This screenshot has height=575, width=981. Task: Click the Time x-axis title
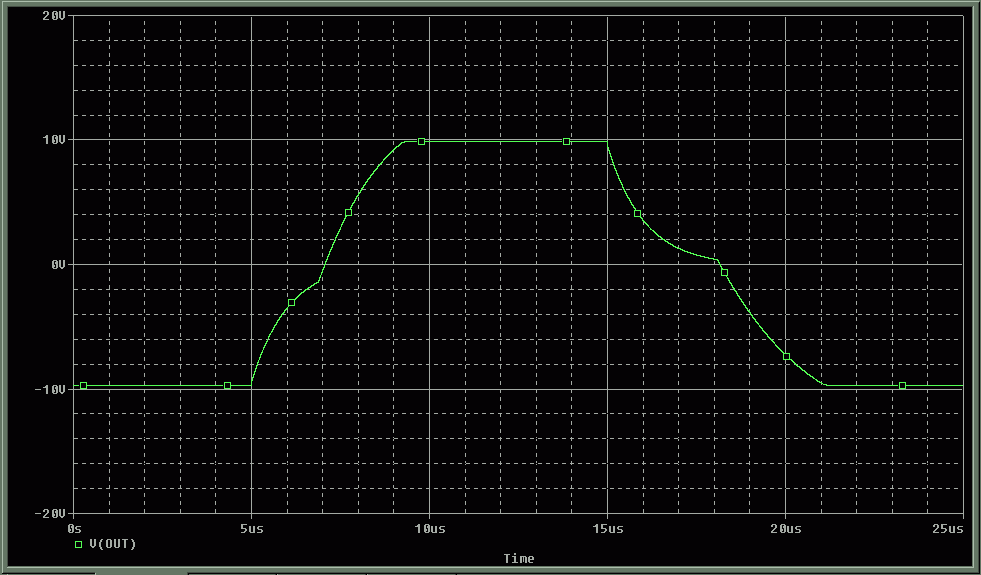pos(518,558)
